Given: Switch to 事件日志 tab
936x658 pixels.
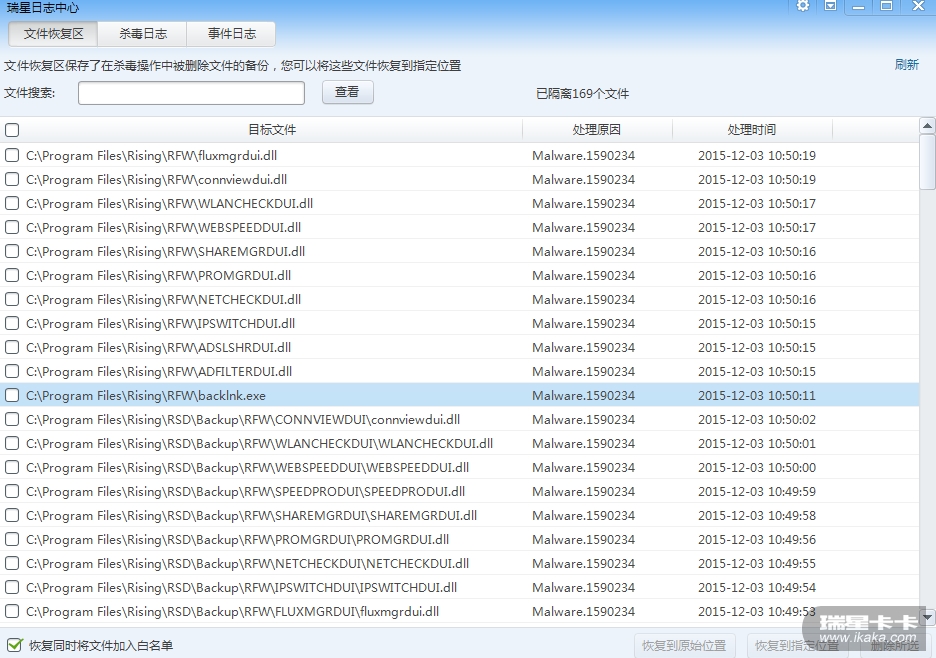Looking at the screenshot, I should pos(232,34).
